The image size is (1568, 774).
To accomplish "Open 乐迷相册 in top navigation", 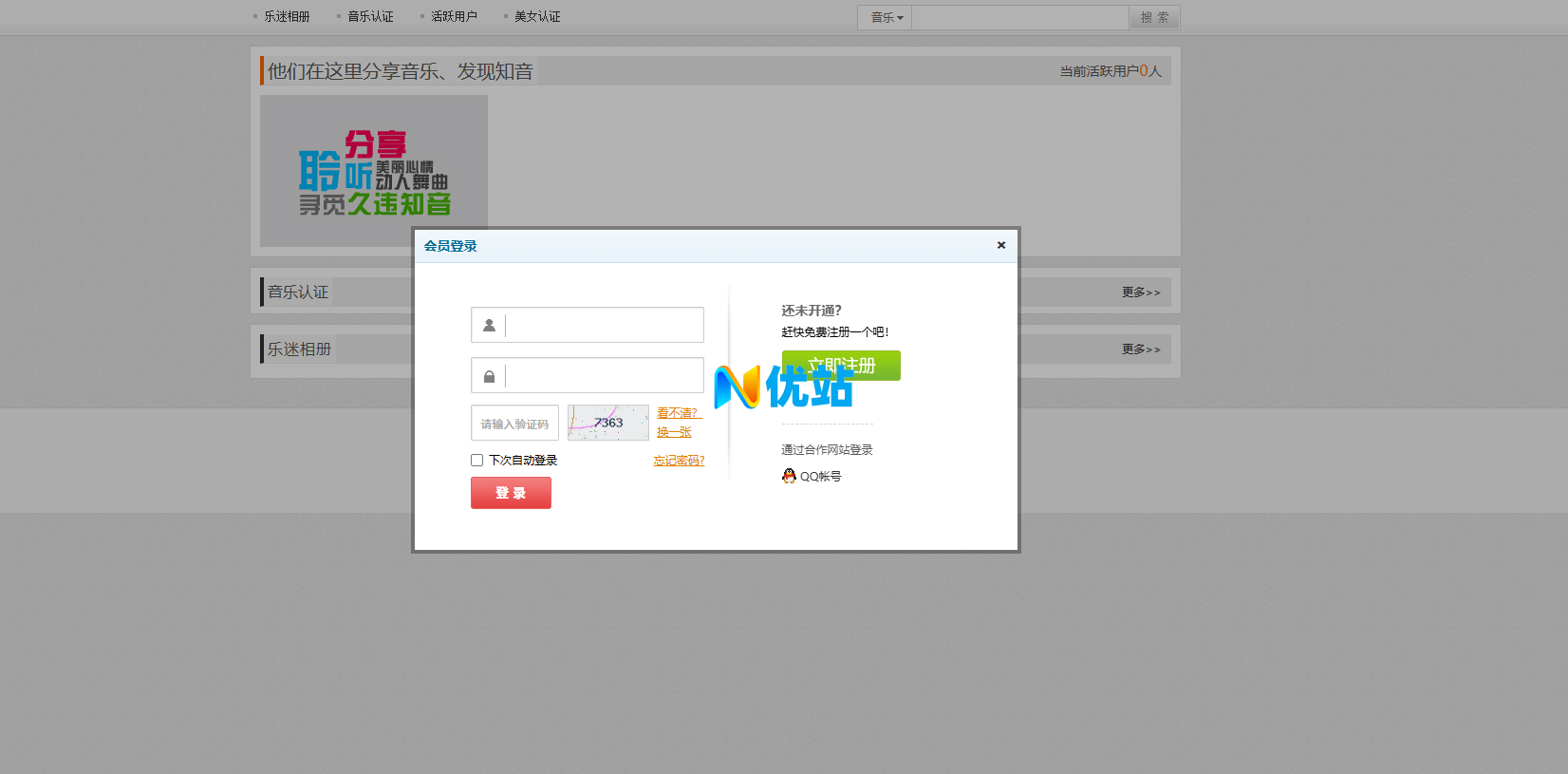I will tap(287, 17).
